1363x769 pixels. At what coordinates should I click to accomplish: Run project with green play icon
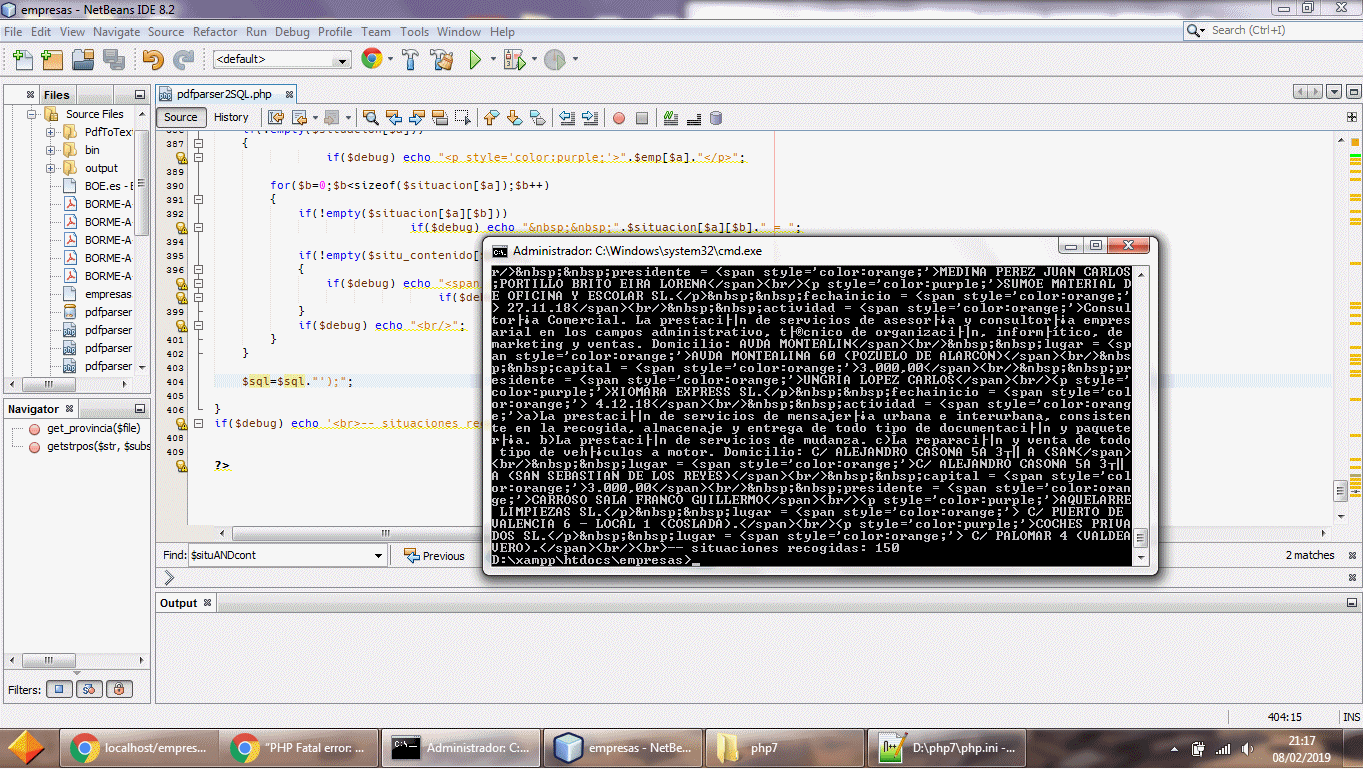[x=475, y=60]
